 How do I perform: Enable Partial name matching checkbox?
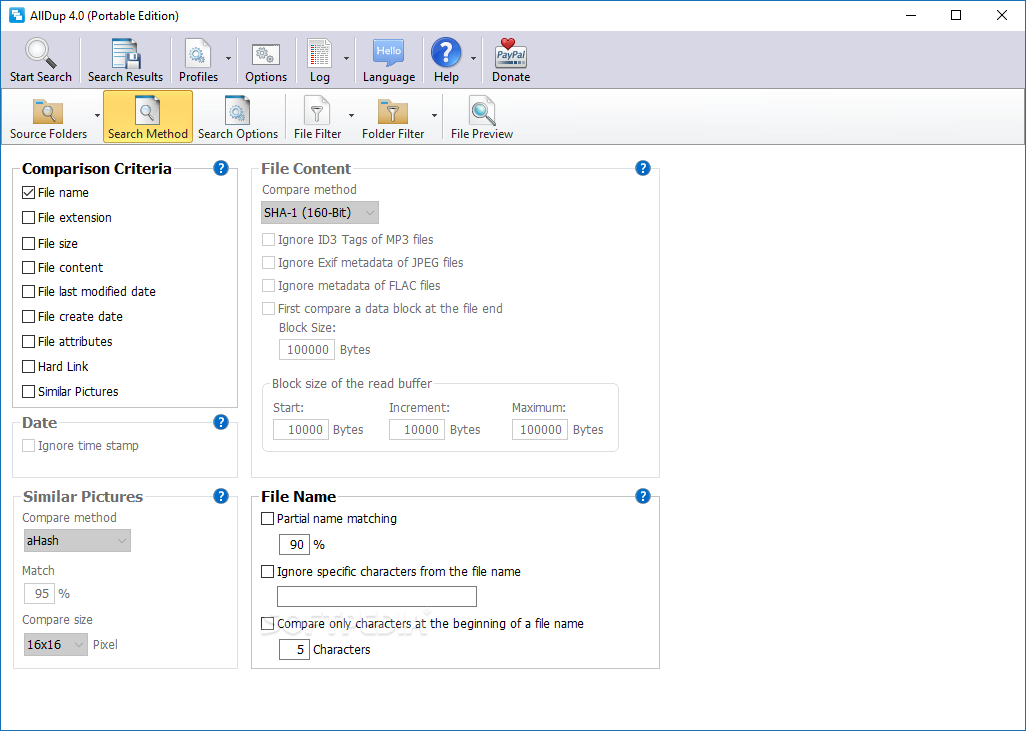267,518
